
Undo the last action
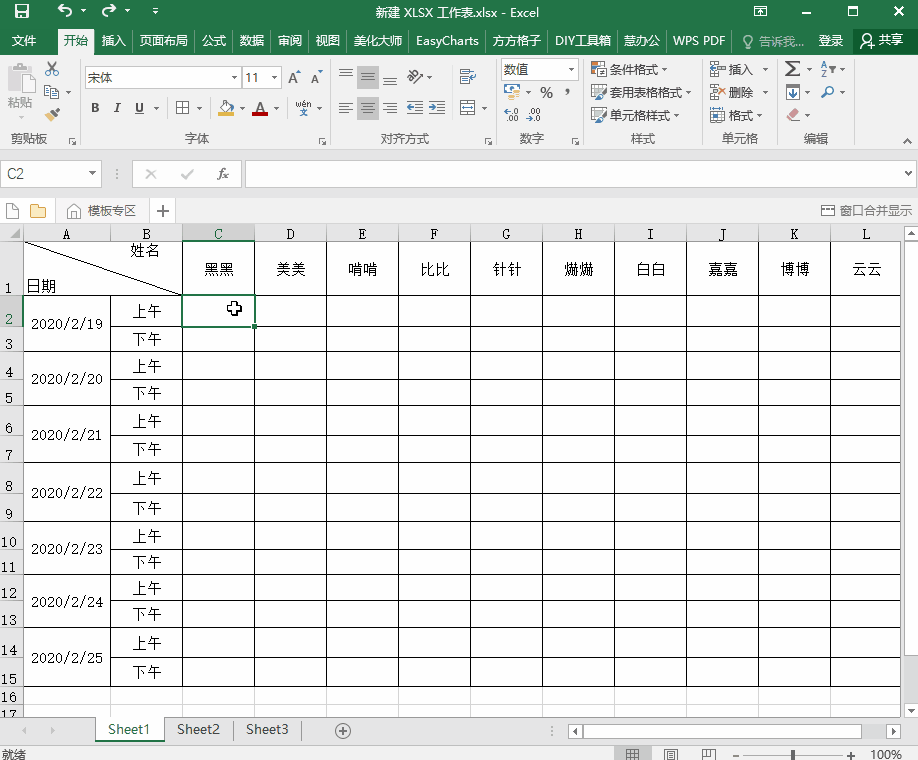pyautogui.click(x=64, y=11)
